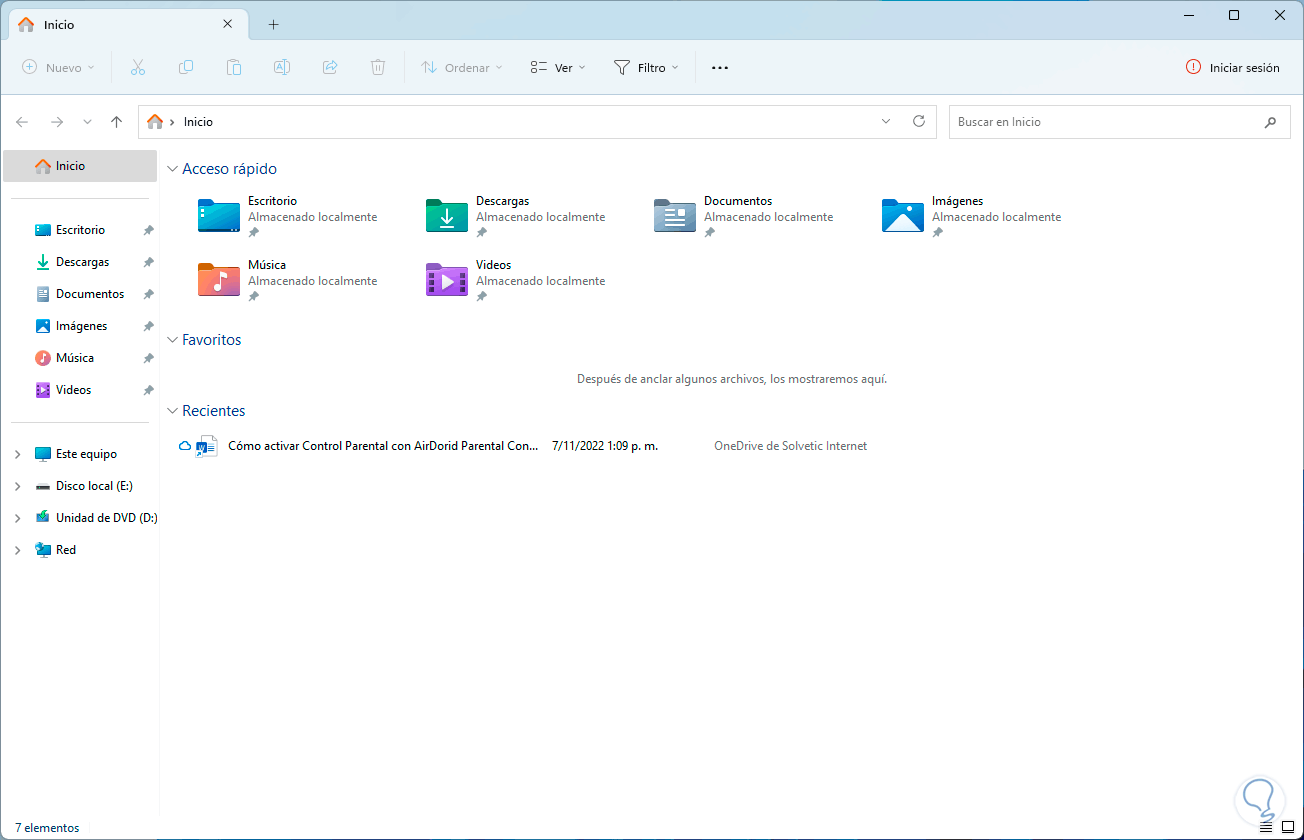Click the Delete (trash) icon
This screenshot has width=1304, height=840.
pos(378,67)
